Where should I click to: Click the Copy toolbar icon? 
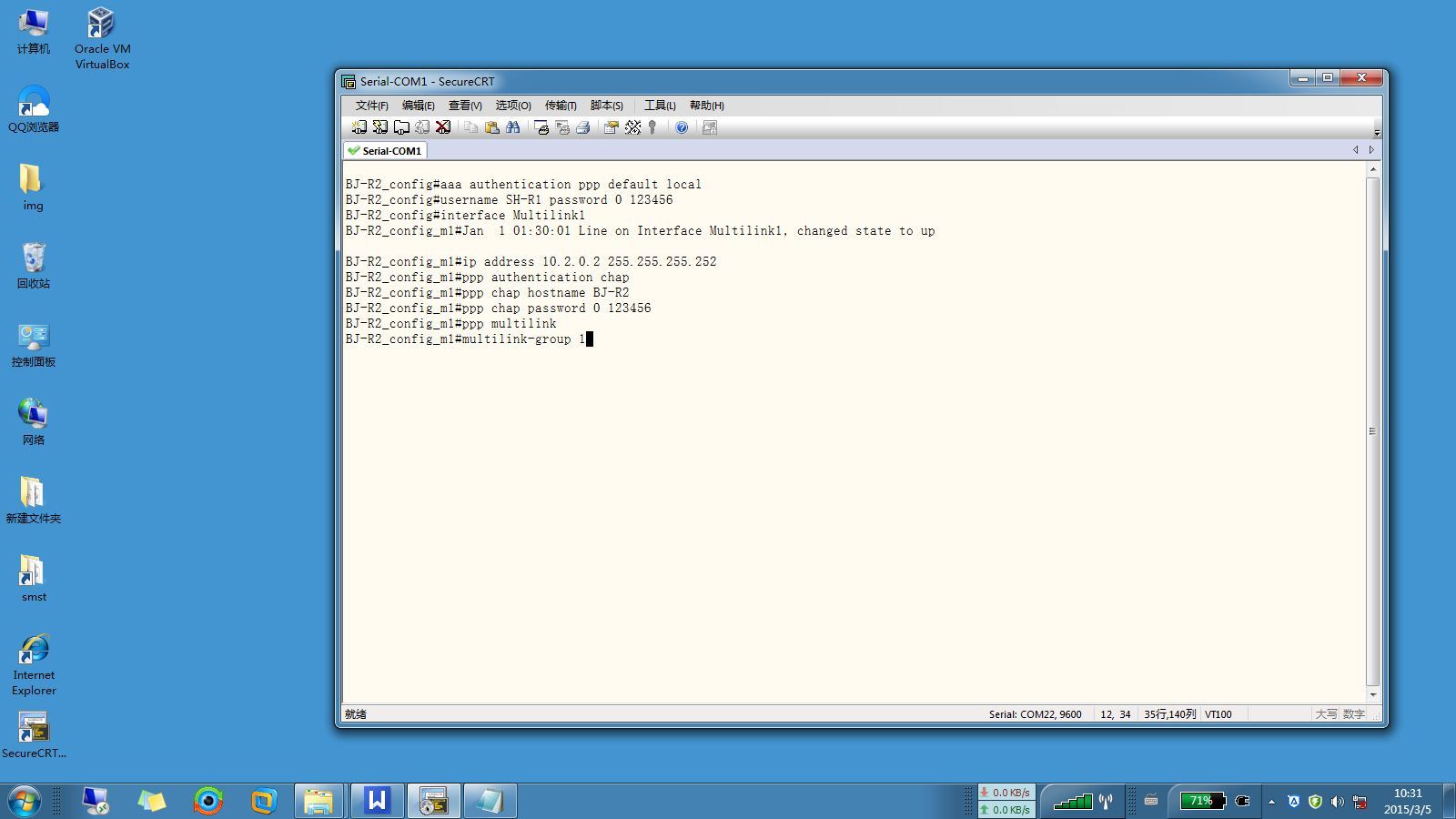[x=470, y=127]
